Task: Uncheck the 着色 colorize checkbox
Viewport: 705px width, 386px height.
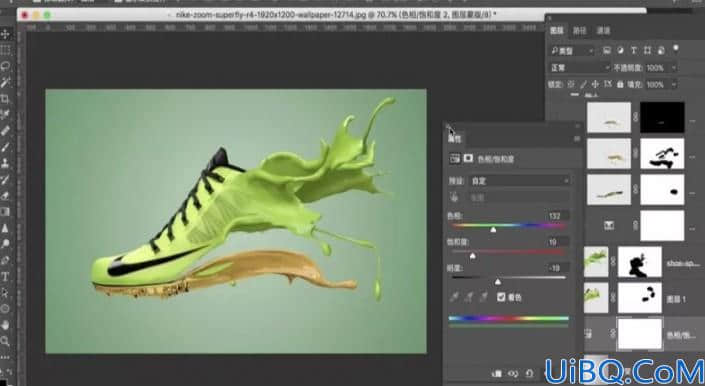Action: point(501,297)
